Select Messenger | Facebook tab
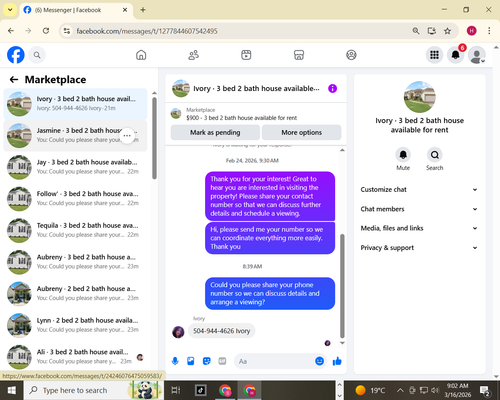The width and height of the screenshot is (500, 400). point(76,10)
